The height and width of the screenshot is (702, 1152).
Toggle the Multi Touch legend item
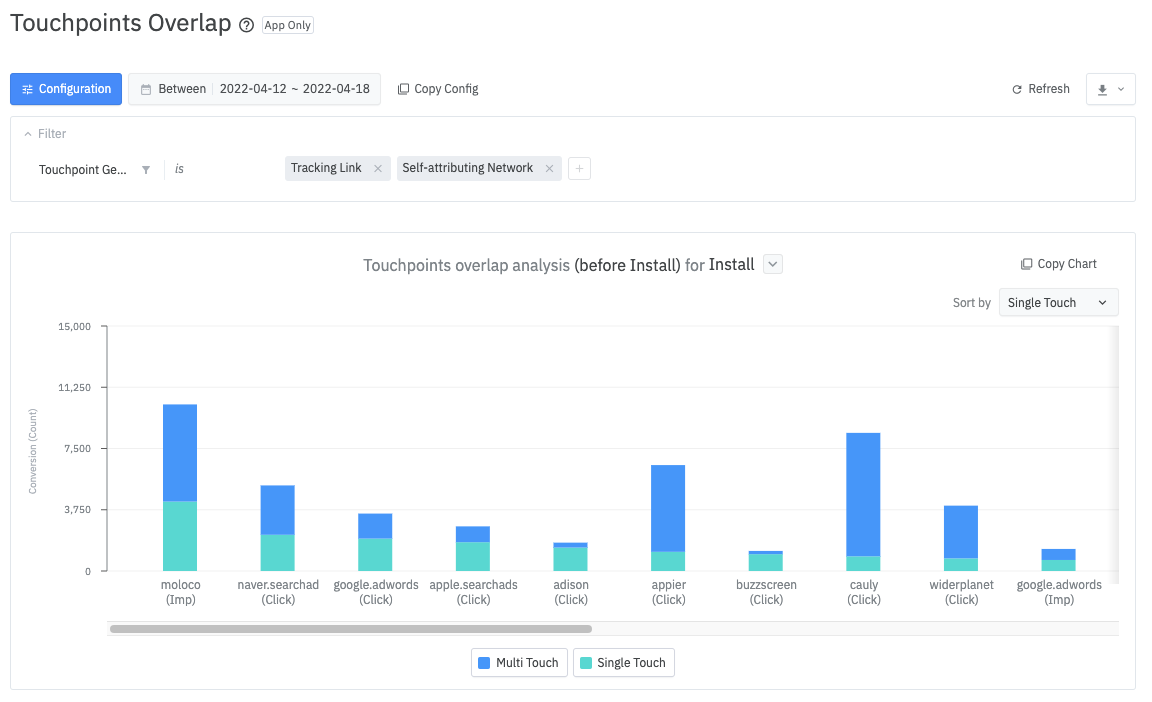pyautogui.click(x=519, y=662)
